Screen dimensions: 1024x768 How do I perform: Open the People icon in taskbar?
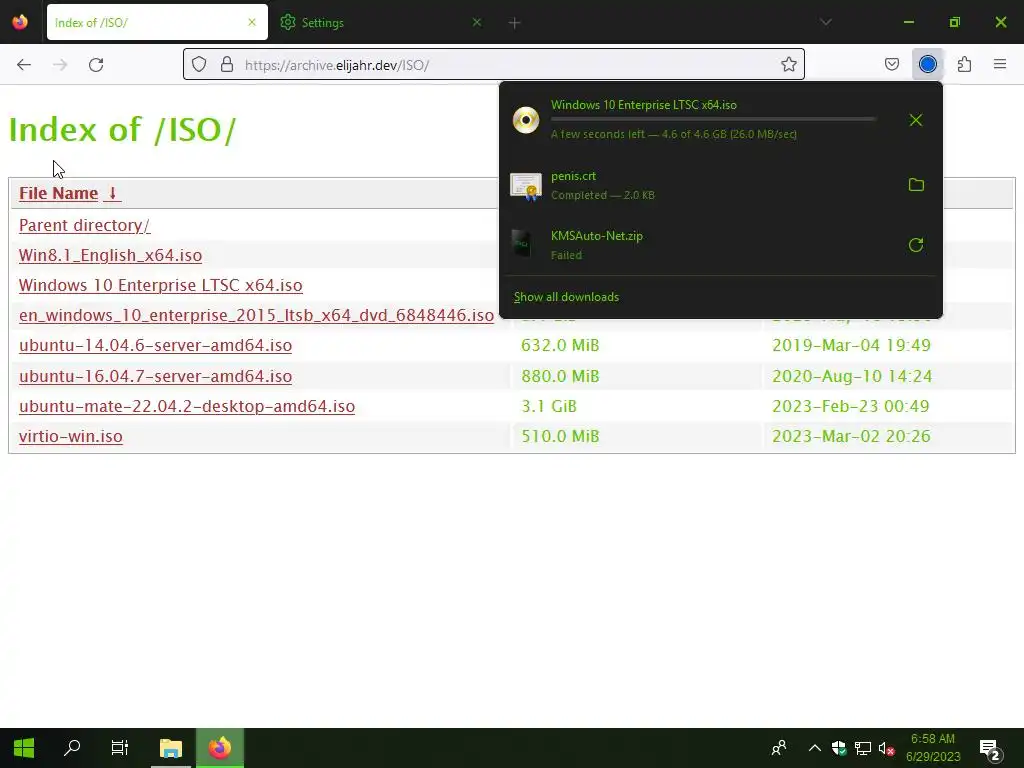(x=778, y=748)
